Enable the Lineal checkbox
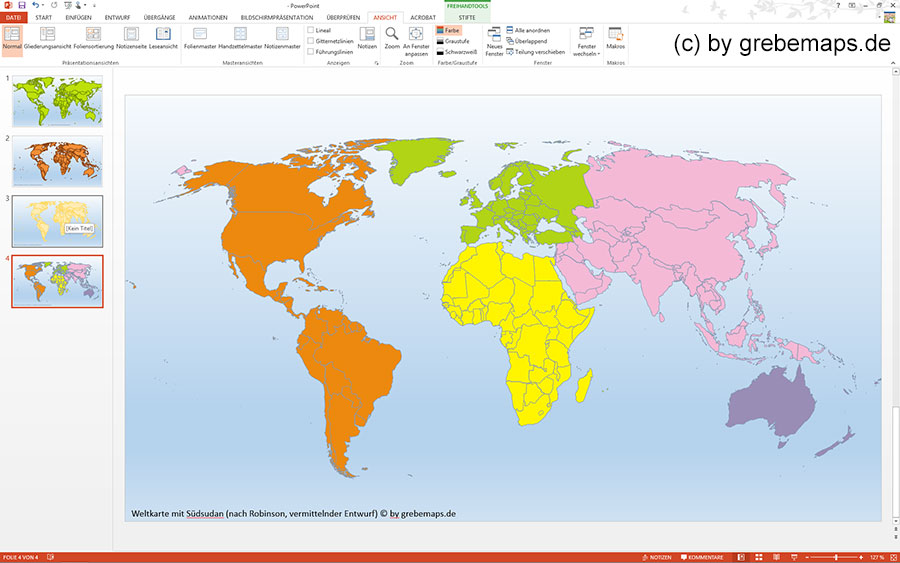Image resolution: width=900 pixels, height=563 pixels. pyautogui.click(x=311, y=31)
